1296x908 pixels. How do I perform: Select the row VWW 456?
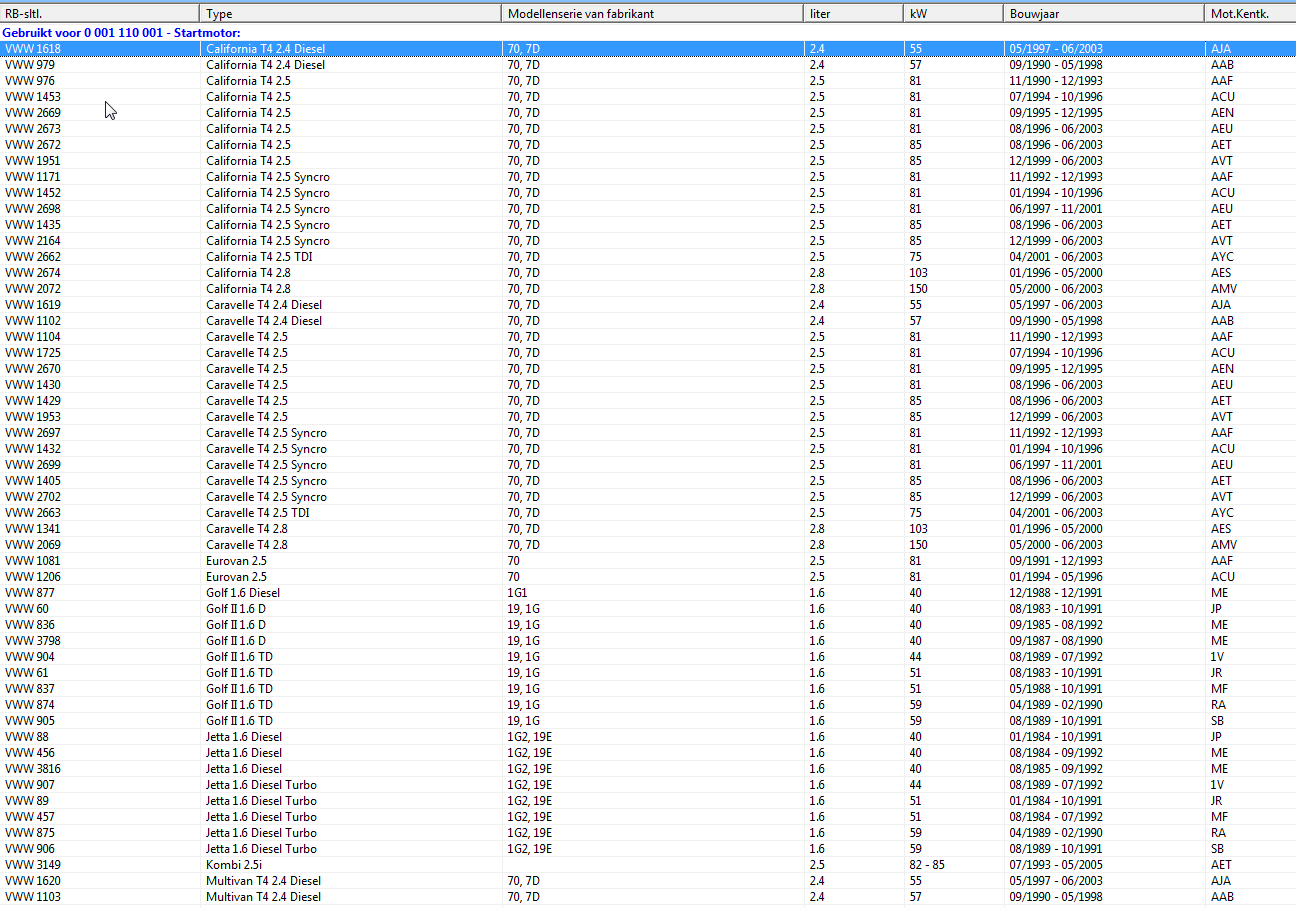point(648,753)
